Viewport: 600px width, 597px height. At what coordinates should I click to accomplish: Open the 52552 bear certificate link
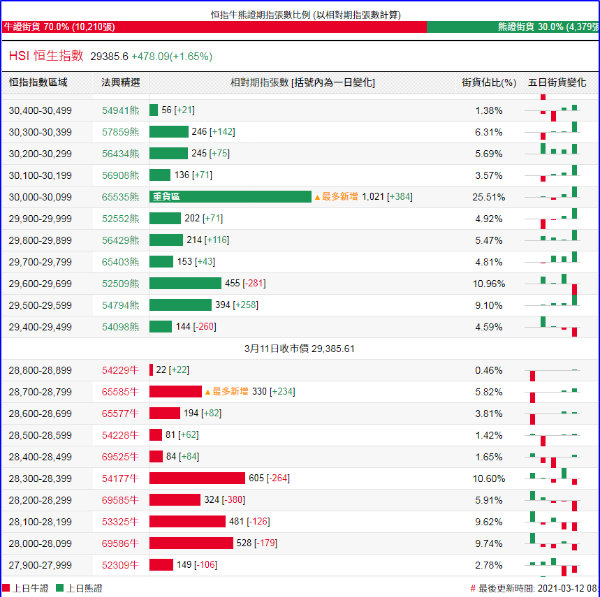click(121, 219)
